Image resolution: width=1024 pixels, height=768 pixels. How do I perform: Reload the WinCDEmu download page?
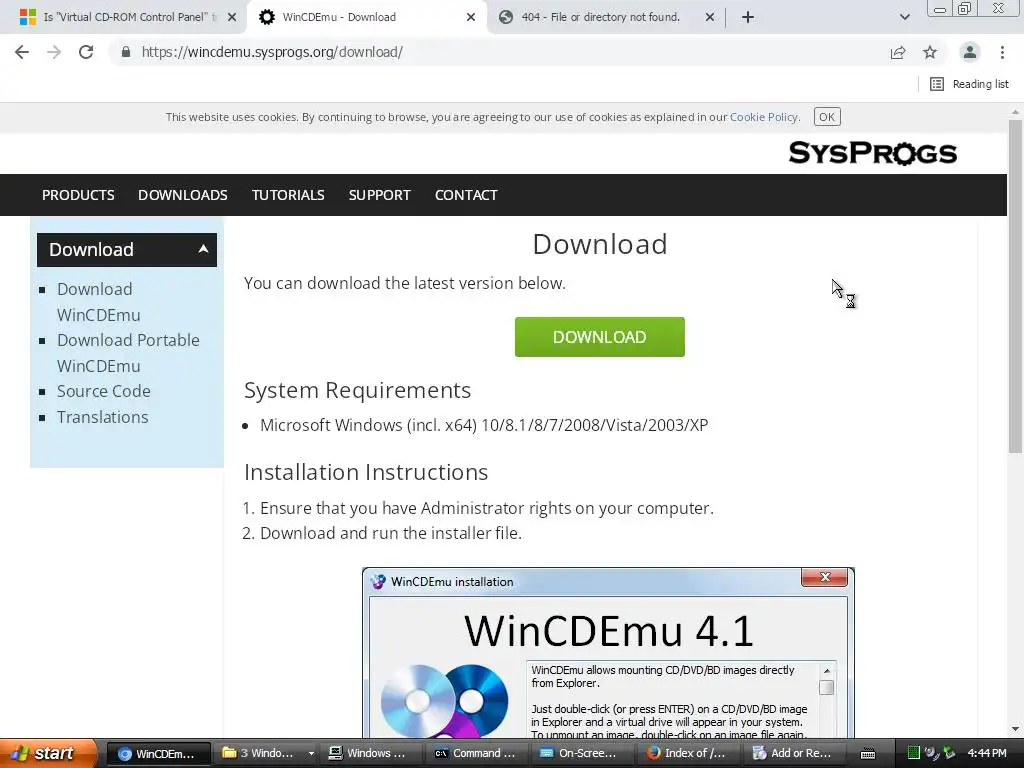(86, 52)
